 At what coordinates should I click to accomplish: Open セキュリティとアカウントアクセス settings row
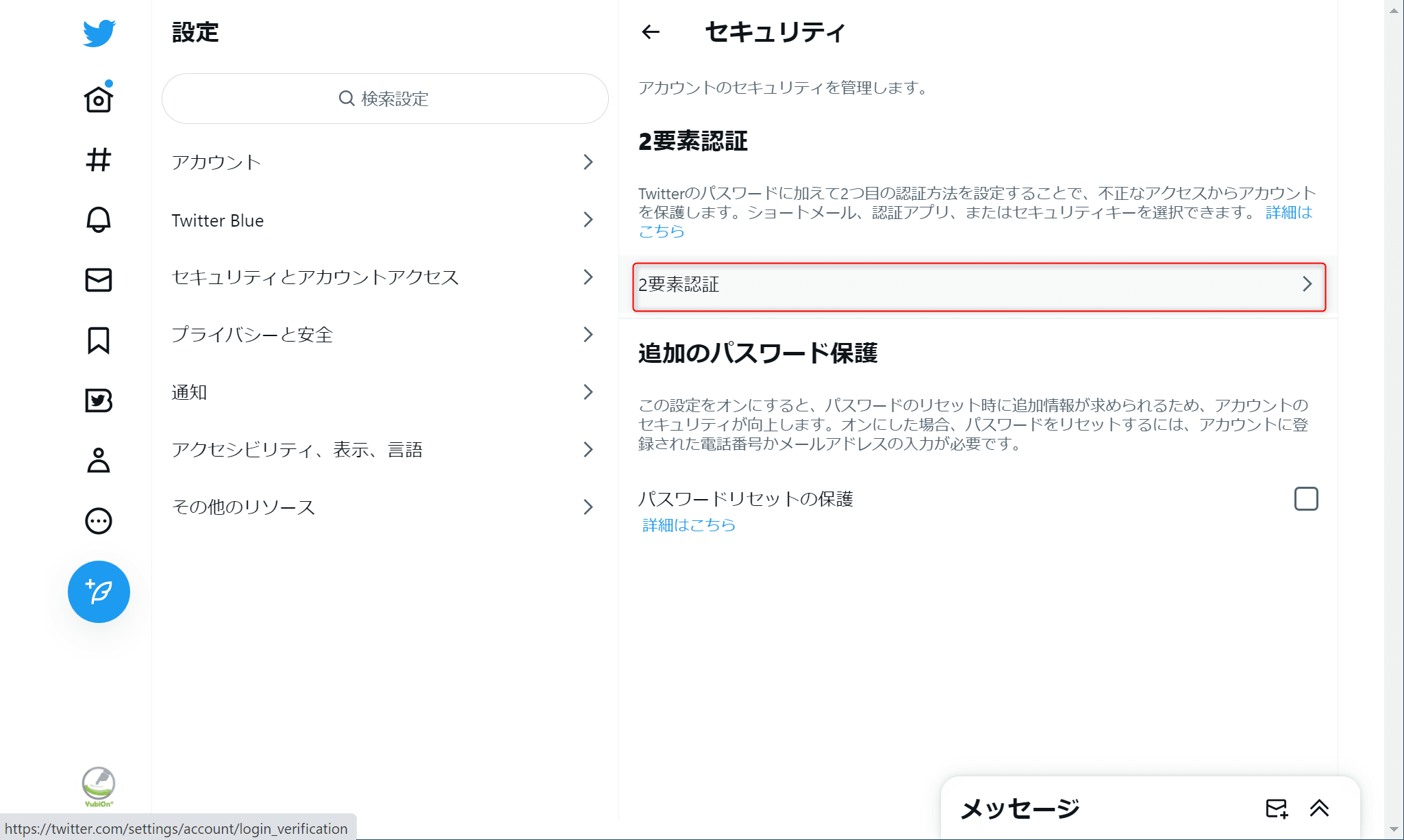[385, 277]
